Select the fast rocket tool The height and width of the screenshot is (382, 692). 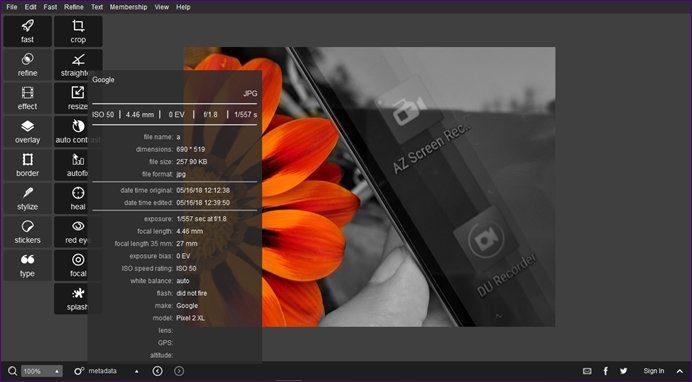[x=27, y=31]
